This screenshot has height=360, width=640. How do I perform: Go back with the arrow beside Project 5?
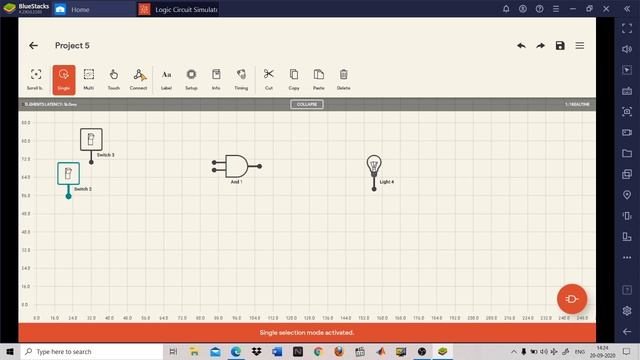pyautogui.click(x=33, y=46)
